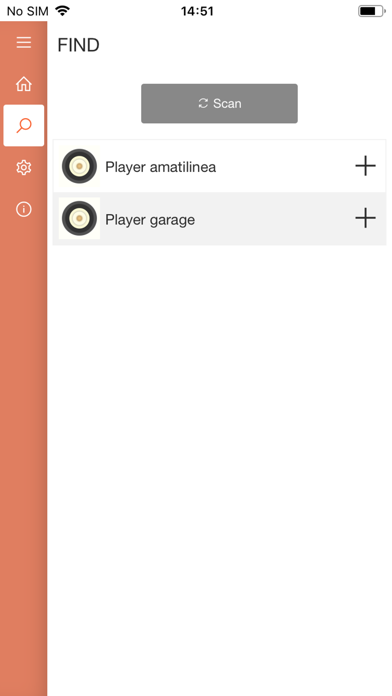Tap the vinyl record thumbnail for Player amatilinea
The height and width of the screenshot is (696, 392).
pyautogui.click(x=79, y=166)
